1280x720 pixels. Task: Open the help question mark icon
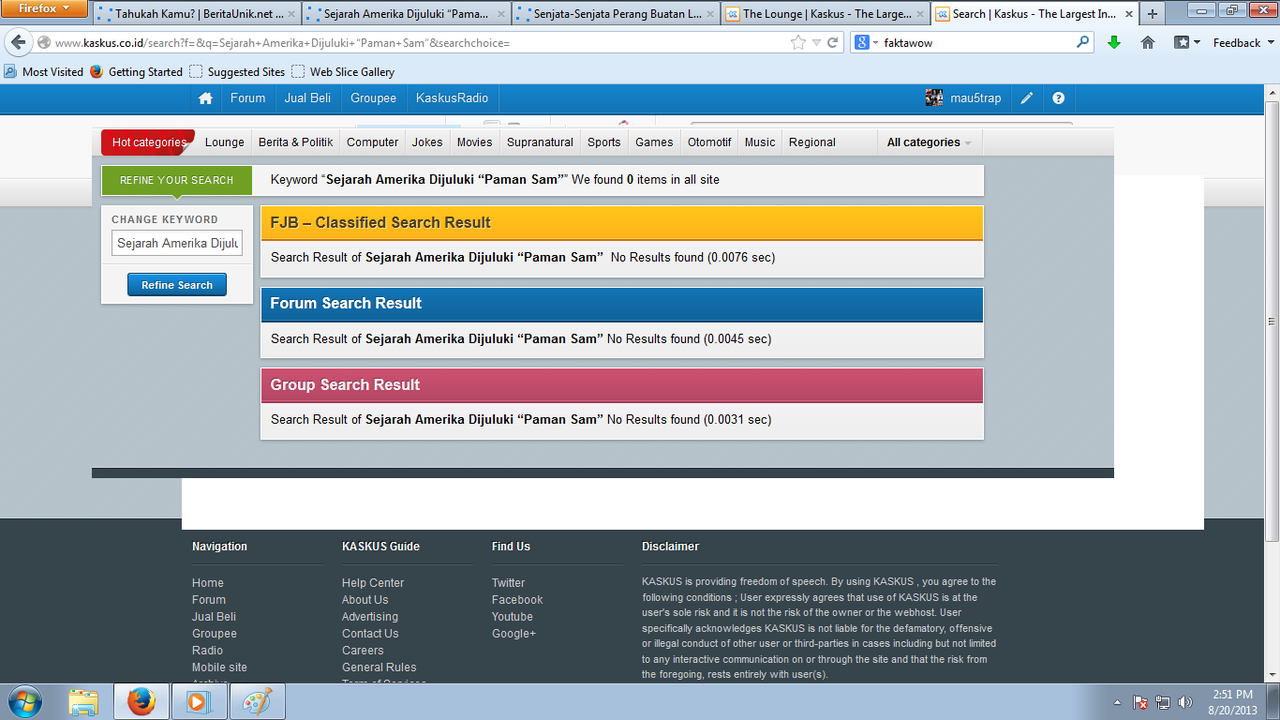(x=1058, y=98)
